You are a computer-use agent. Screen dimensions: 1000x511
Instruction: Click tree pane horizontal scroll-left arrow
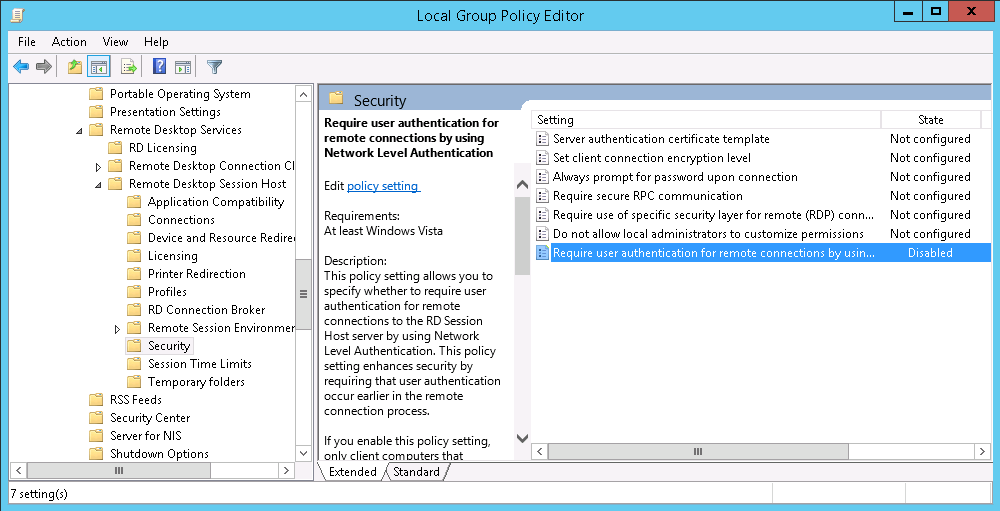(x=19, y=471)
